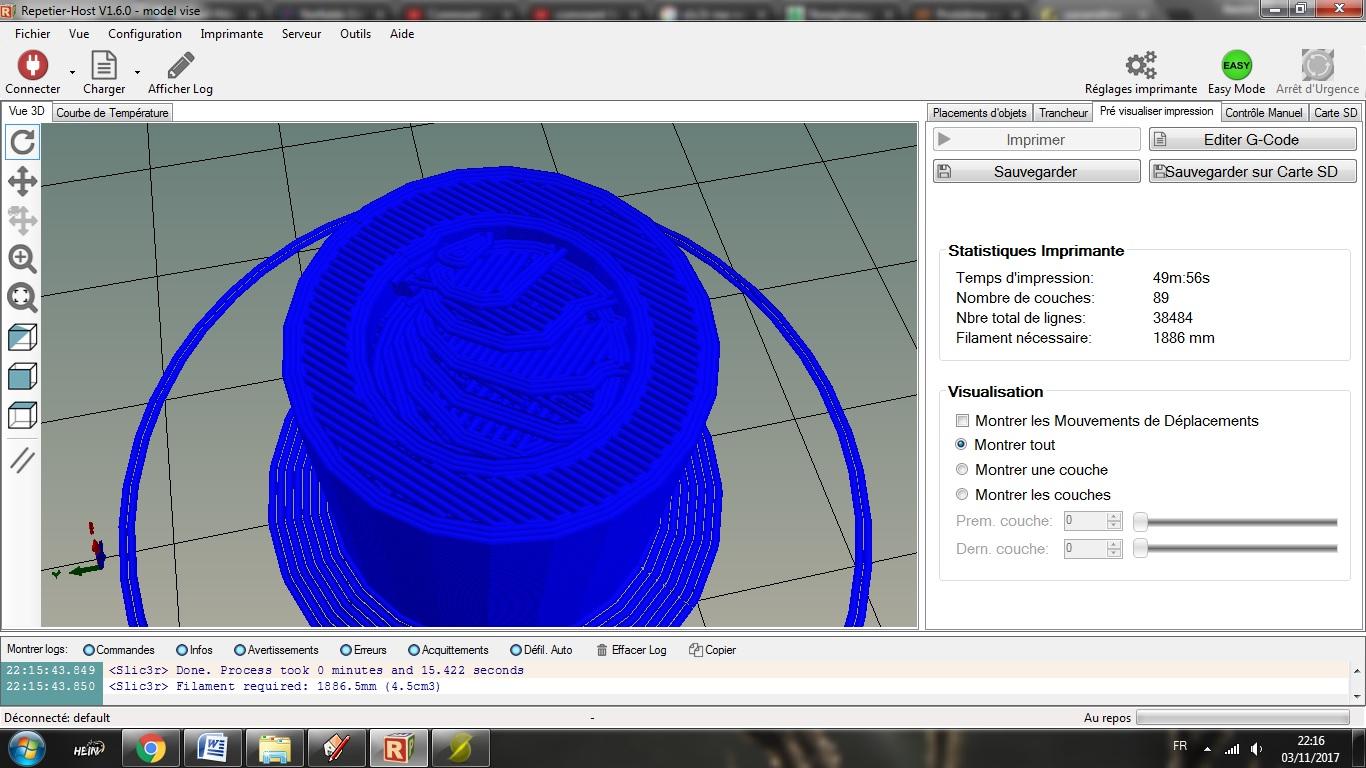Click the Imprimer button
Viewport: 1366px width, 768px height.
tap(1036, 140)
